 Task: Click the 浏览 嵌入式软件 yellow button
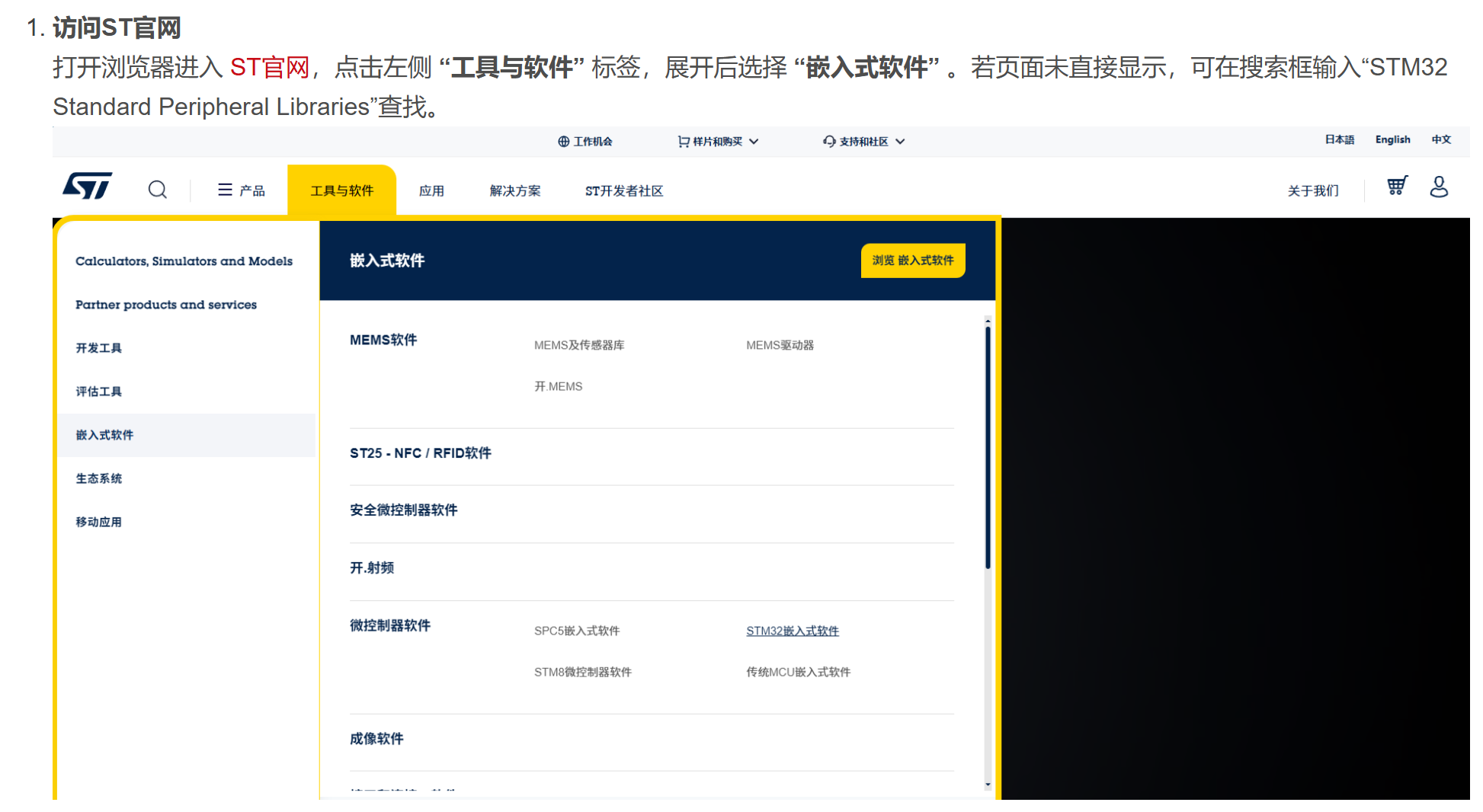click(913, 261)
